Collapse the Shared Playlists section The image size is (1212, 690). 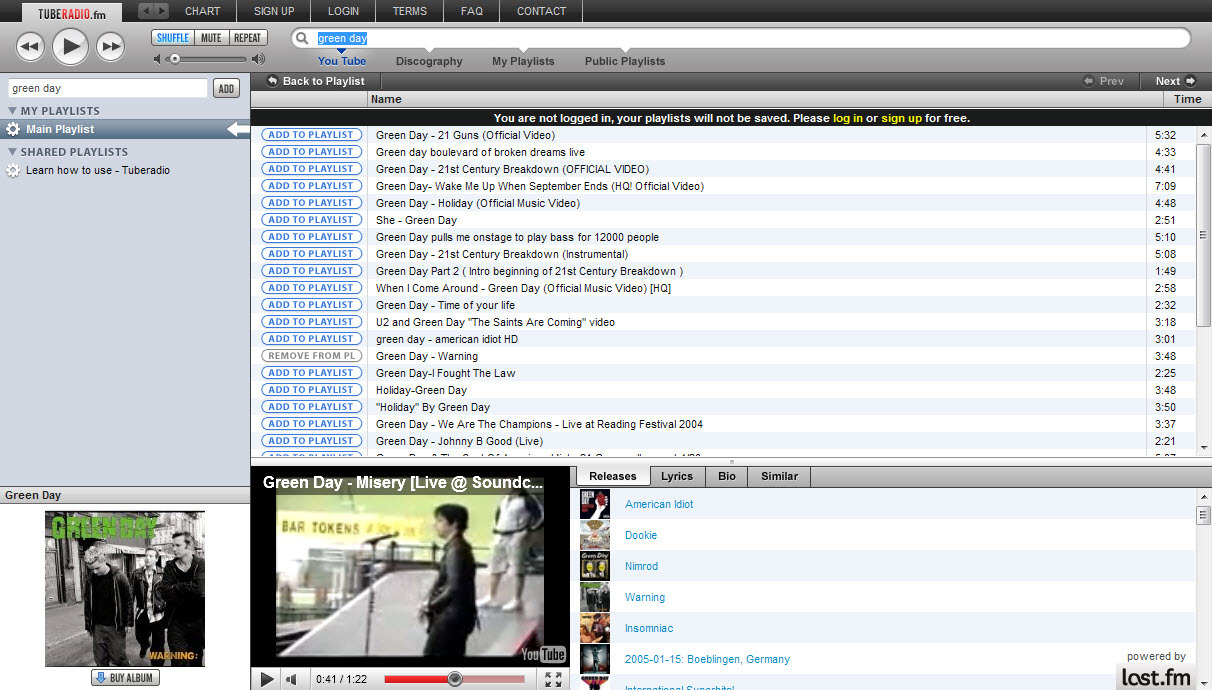(13, 152)
